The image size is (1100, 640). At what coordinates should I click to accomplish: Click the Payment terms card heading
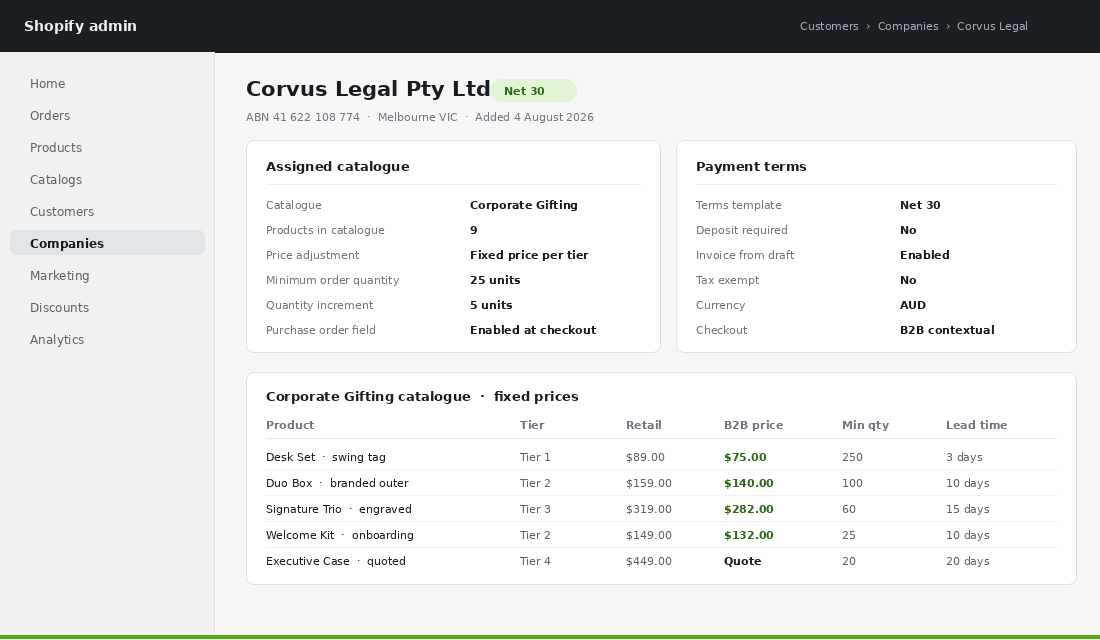click(x=751, y=166)
